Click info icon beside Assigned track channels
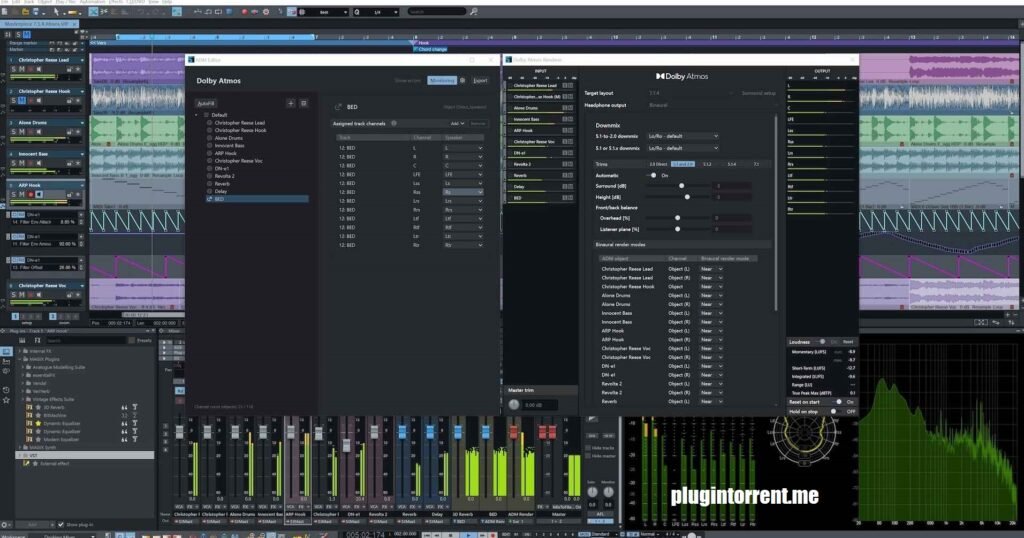 (394, 123)
